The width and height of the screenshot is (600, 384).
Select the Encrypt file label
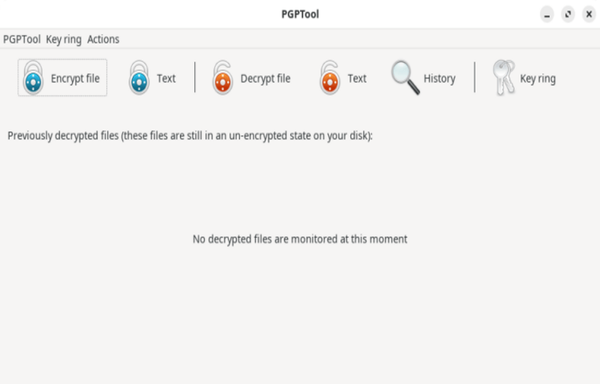click(75, 78)
